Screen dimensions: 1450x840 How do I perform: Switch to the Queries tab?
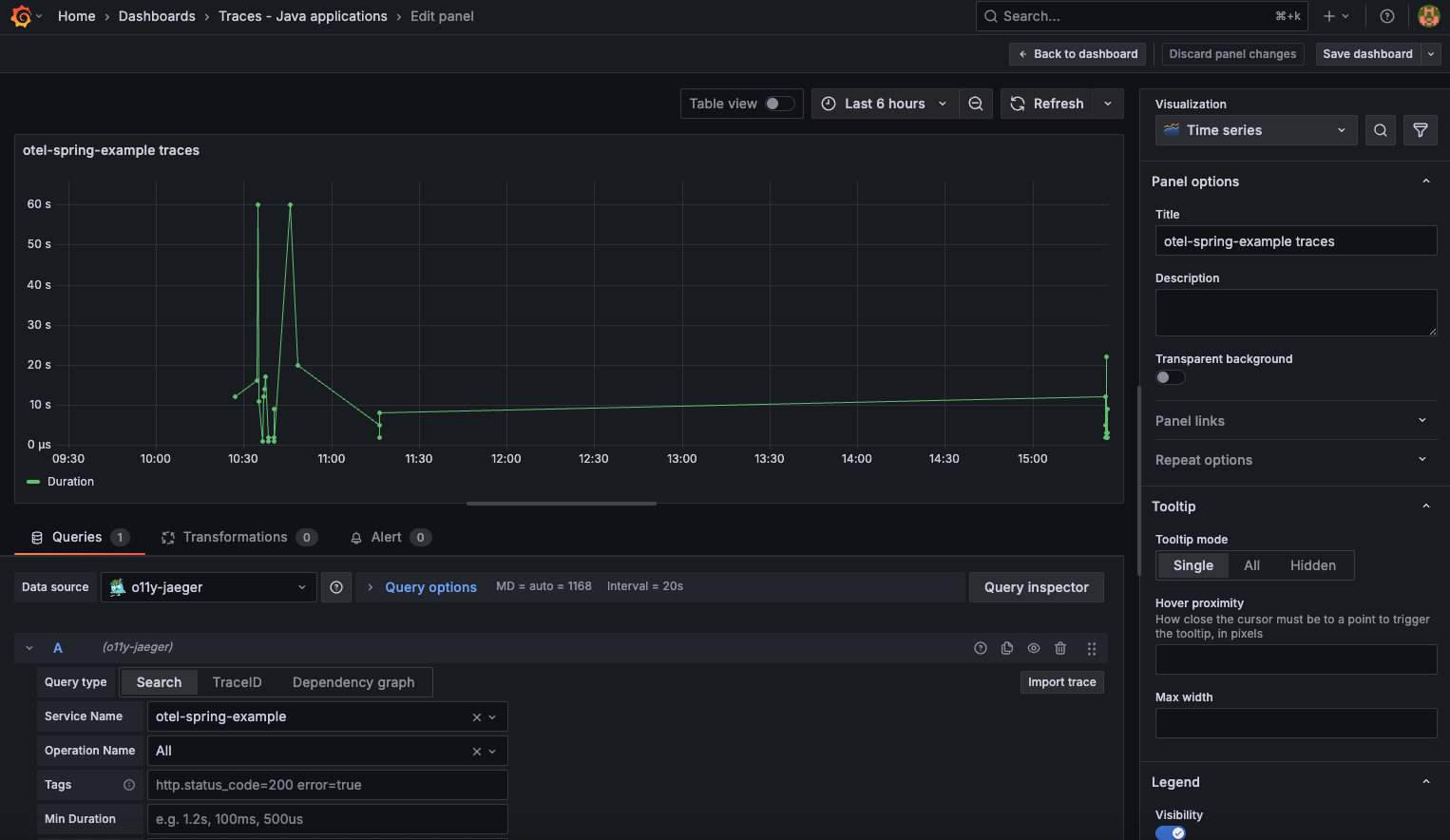pyautogui.click(x=80, y=538)
